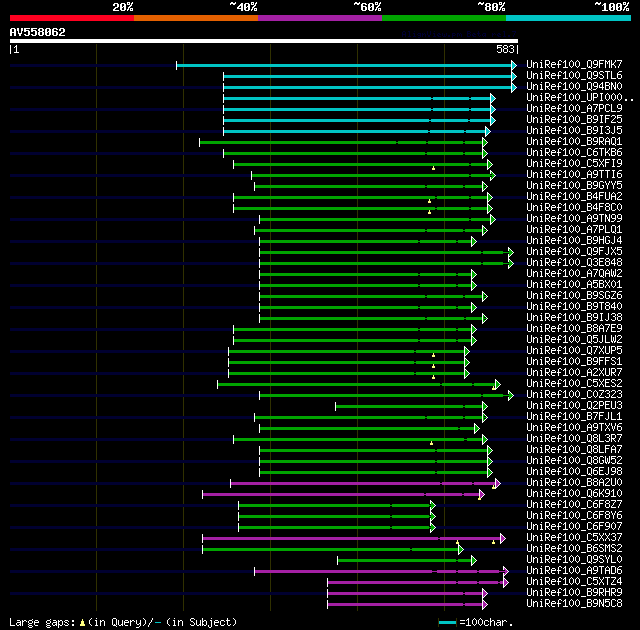The image size is (640, 630).
Task: Select label UniRef100_A9TN99
Action: [574, 218]
